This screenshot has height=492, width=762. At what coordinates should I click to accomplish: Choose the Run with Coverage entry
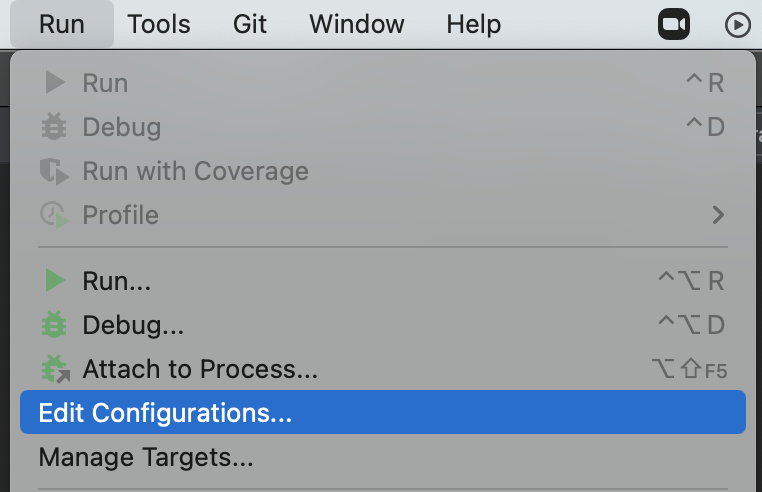[195, 171]
